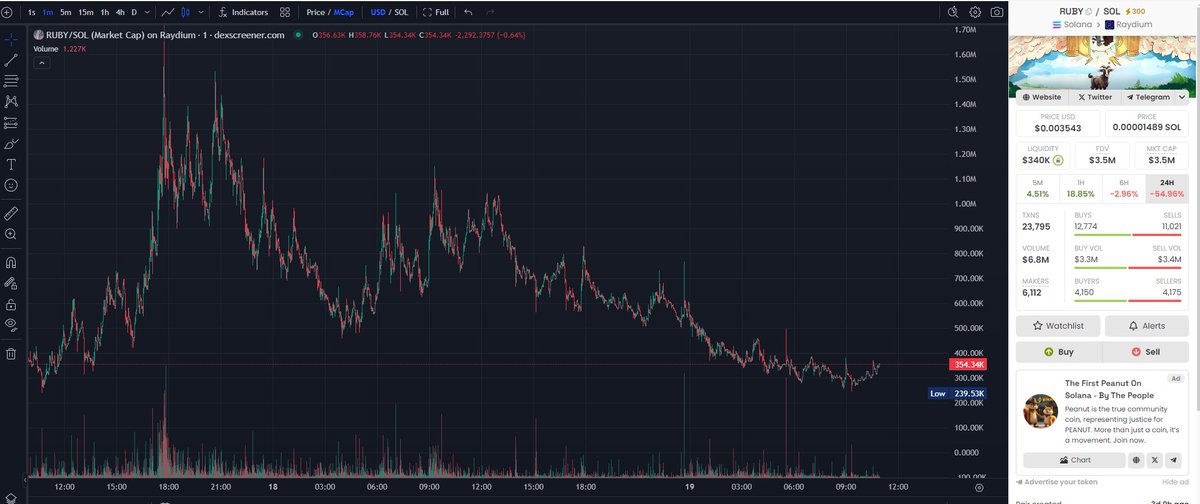Screen dimensions: 1200x504
Task: Open the Fibonacci retracement tool
Action: click(11, 81)
